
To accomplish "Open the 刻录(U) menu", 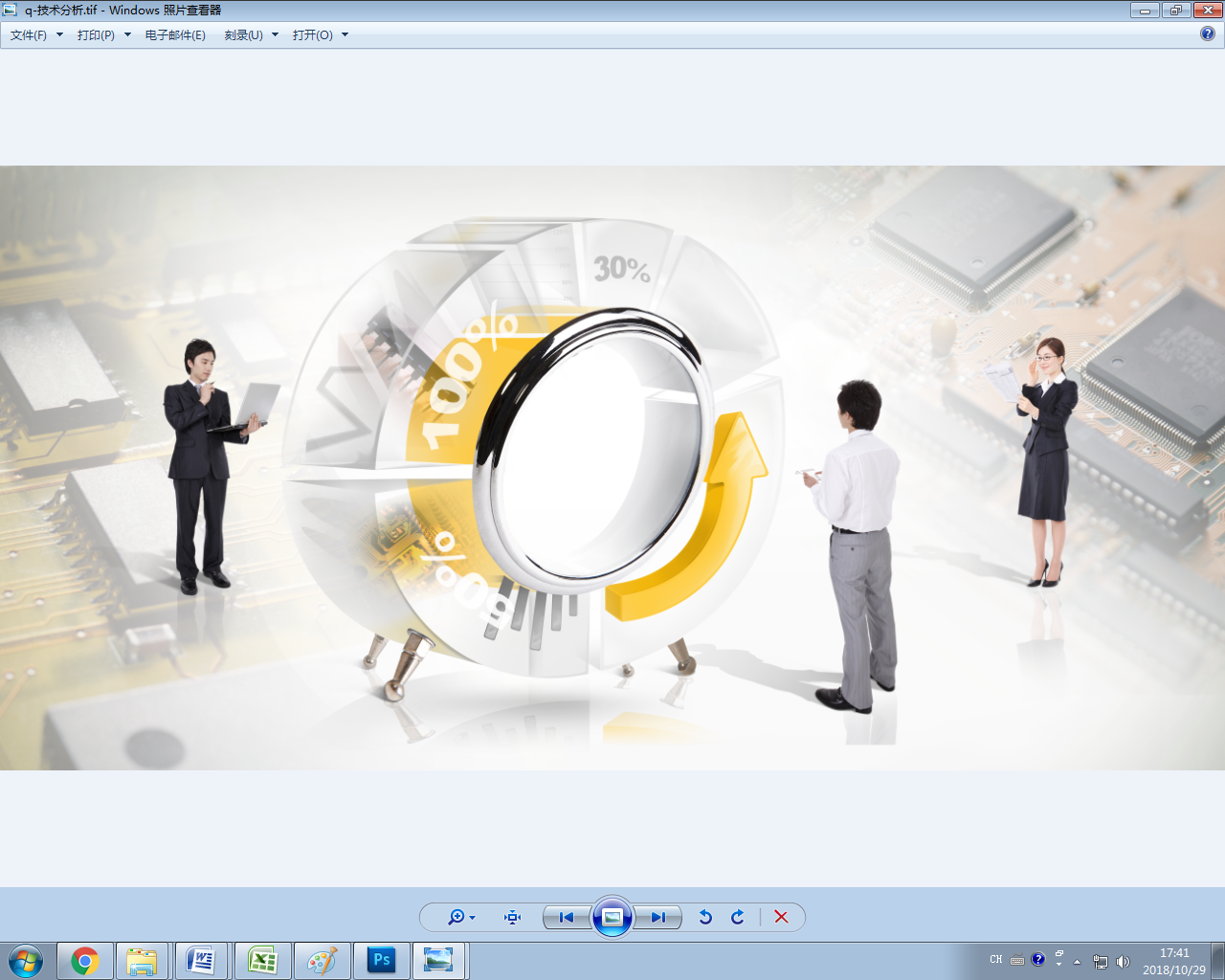I will click(x=251, y=34).
